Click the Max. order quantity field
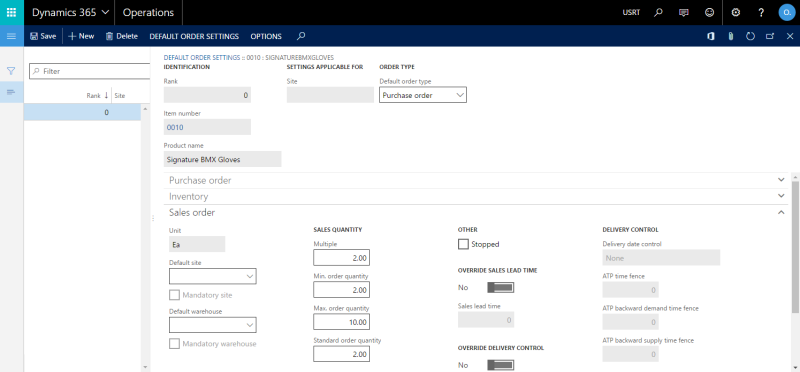800x372 pixels. [341, 322]
